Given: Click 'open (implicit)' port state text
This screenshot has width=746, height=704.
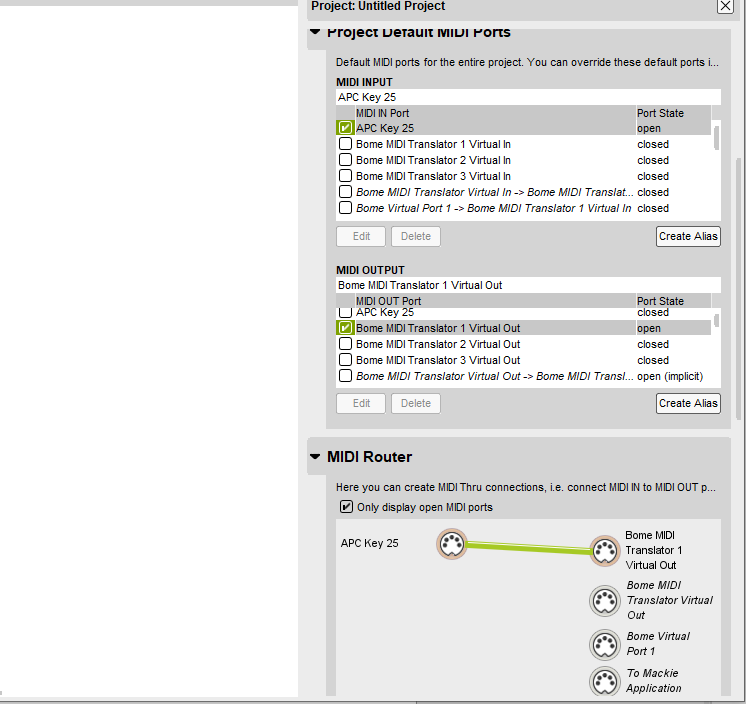Looking at the screenshot, I should (x=670, y=376).
